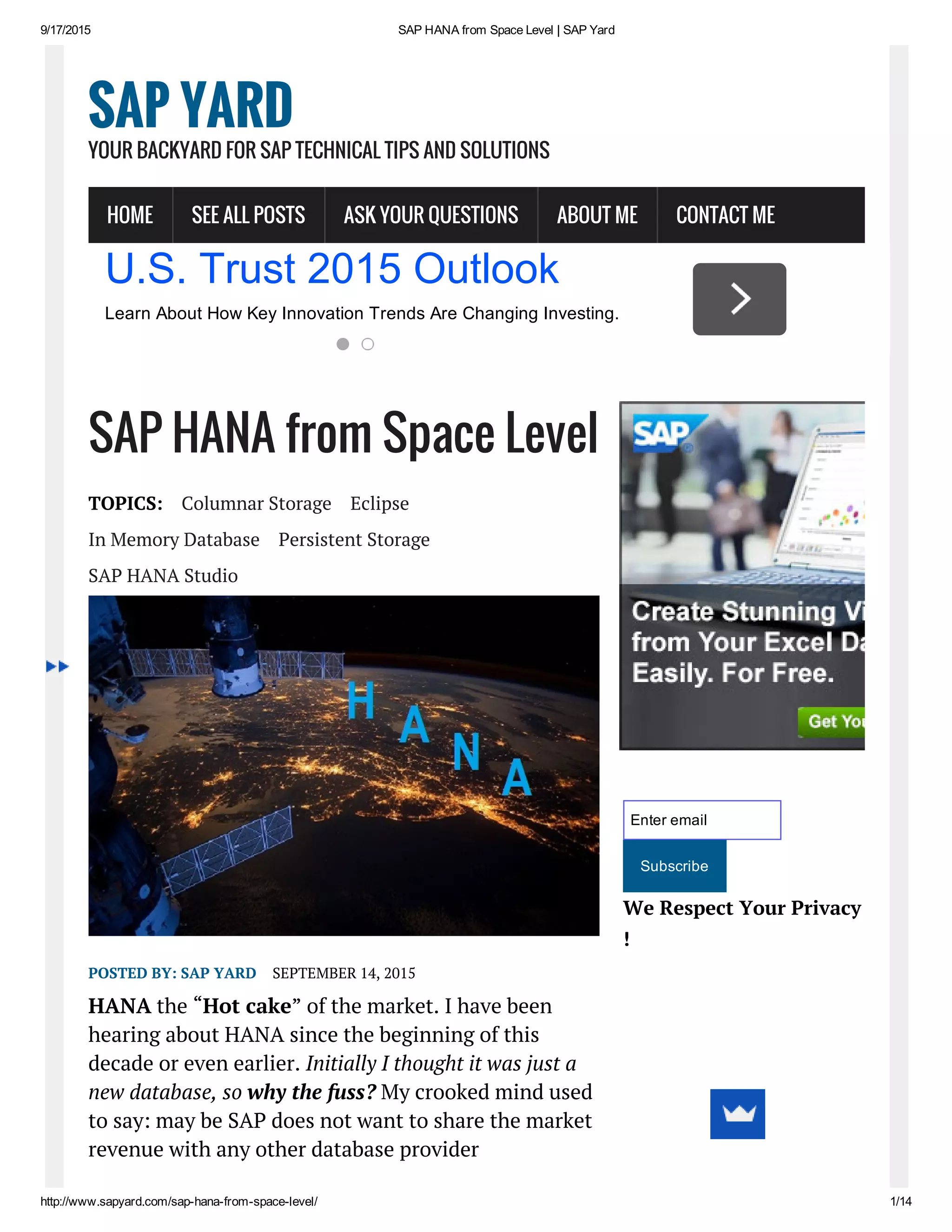
Task: Click the SAP Excel ad banner
Action: [741, 576]
